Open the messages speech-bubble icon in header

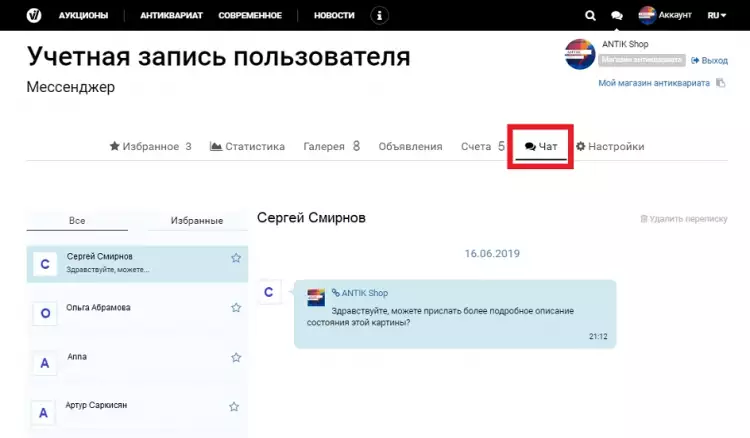tap(617, 16)
